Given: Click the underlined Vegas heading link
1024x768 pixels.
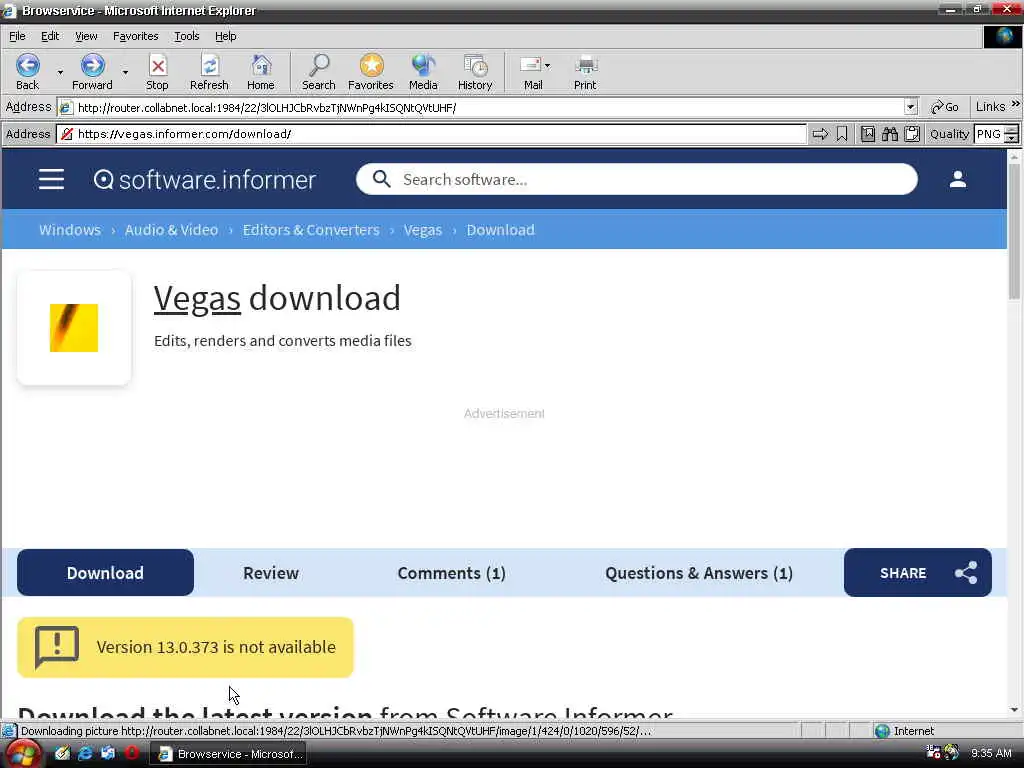Looking at the screenshot, I should 197,298.
